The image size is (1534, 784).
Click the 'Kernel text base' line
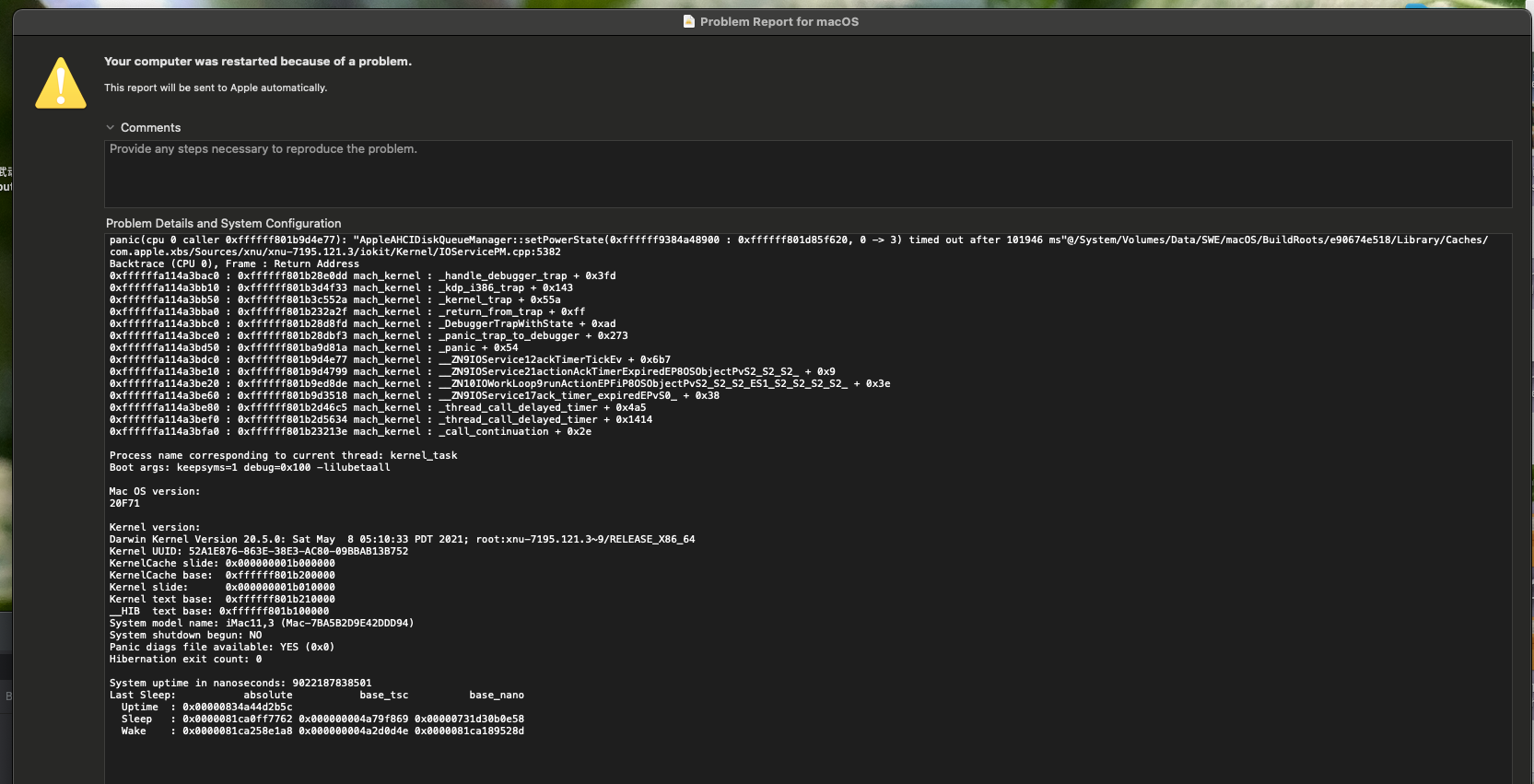222,599
